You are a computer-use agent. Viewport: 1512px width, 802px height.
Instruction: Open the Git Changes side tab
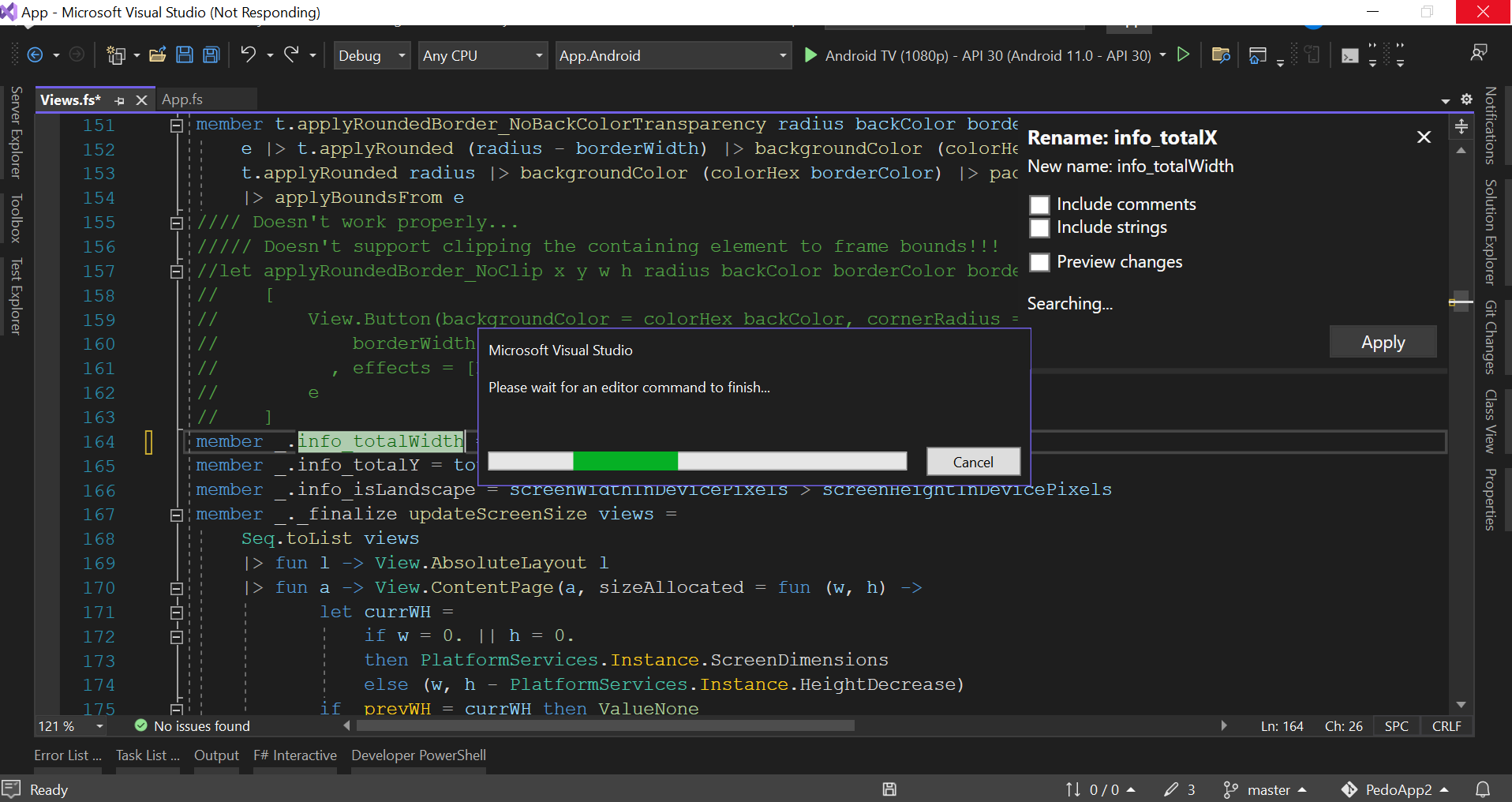[1491, 337]
